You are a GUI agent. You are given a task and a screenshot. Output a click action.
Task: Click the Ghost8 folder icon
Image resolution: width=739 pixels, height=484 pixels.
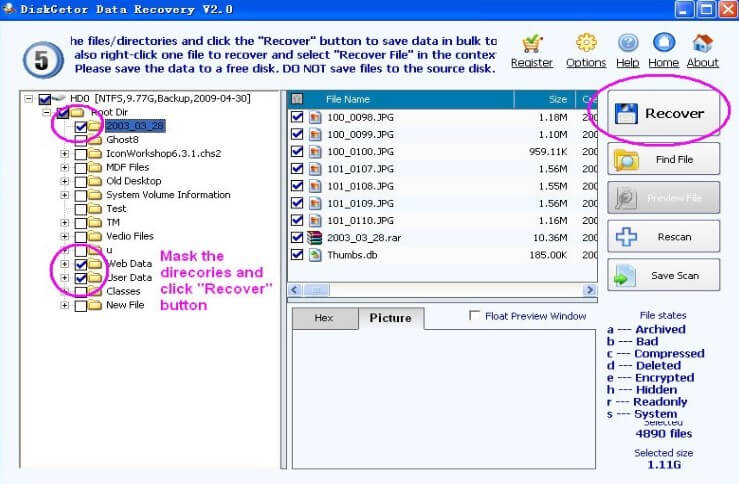[95, 140]
